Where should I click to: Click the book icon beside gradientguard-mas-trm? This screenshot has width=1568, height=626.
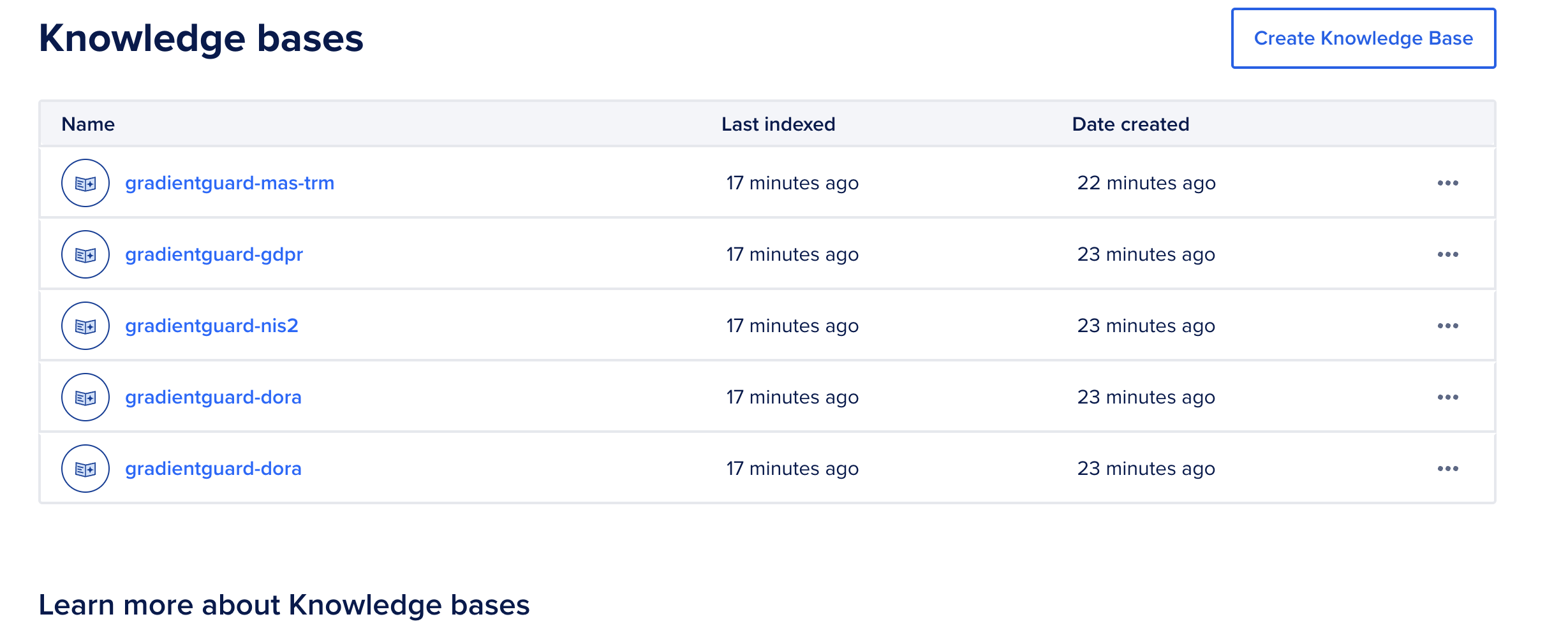pyautogui.click(x=85, y=183)
